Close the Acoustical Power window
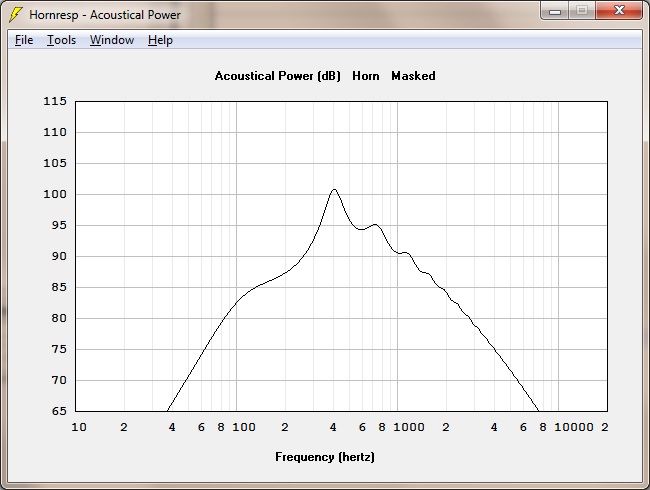The width and height of the screenshot is (650, 490). click(x=619, y=11)
